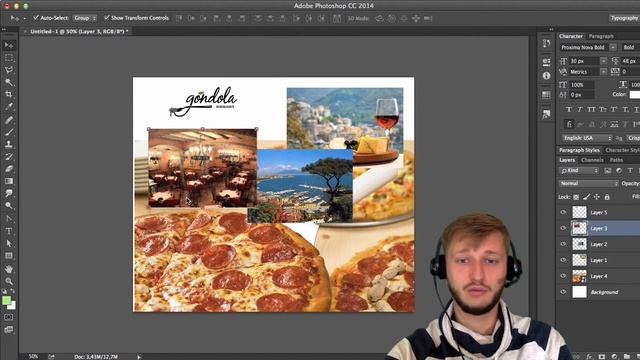Click background color swatch in toolbar
The height and width of the screenshot is (360, 640).
12,306
